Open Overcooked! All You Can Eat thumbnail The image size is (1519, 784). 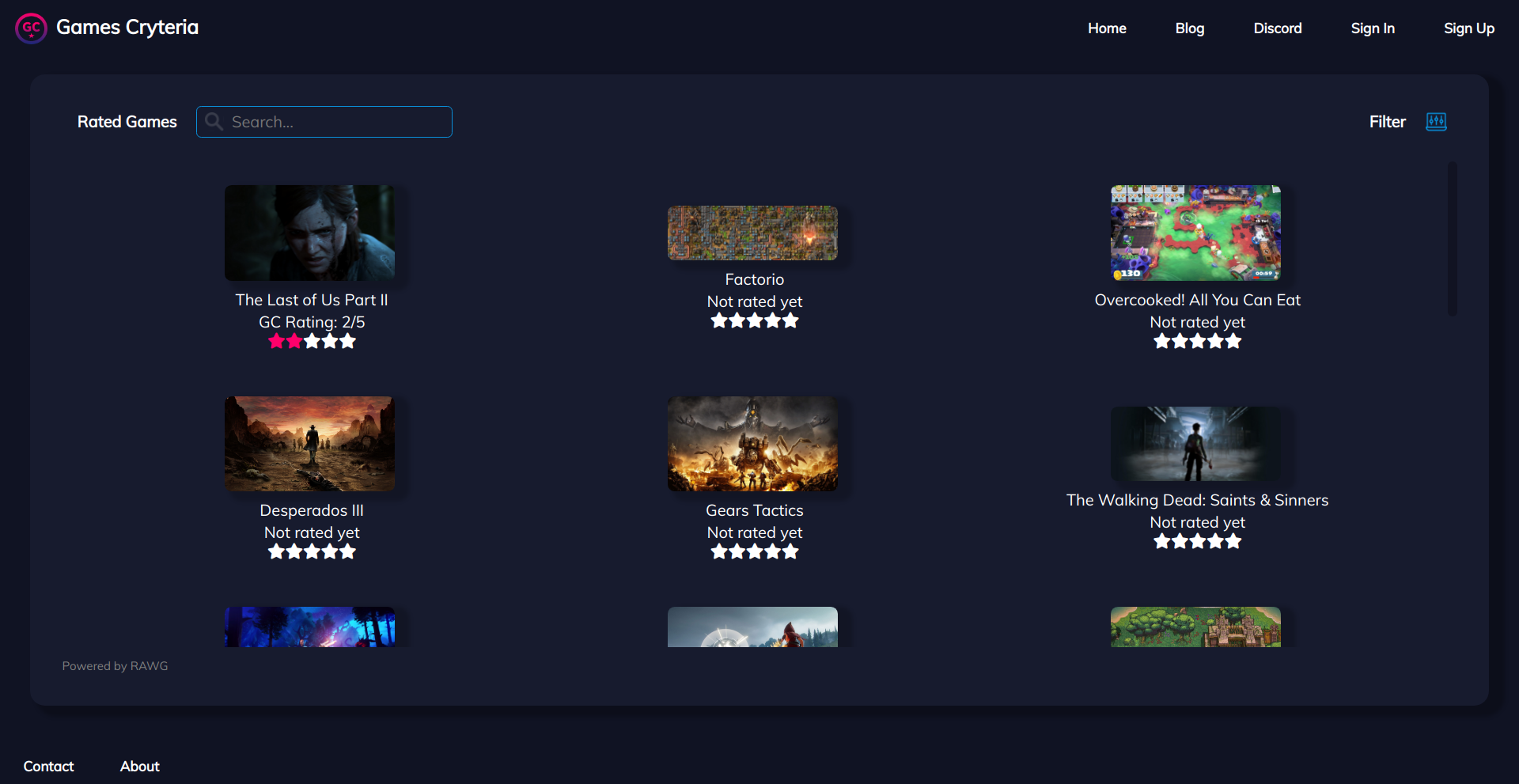pos(1196,233)
